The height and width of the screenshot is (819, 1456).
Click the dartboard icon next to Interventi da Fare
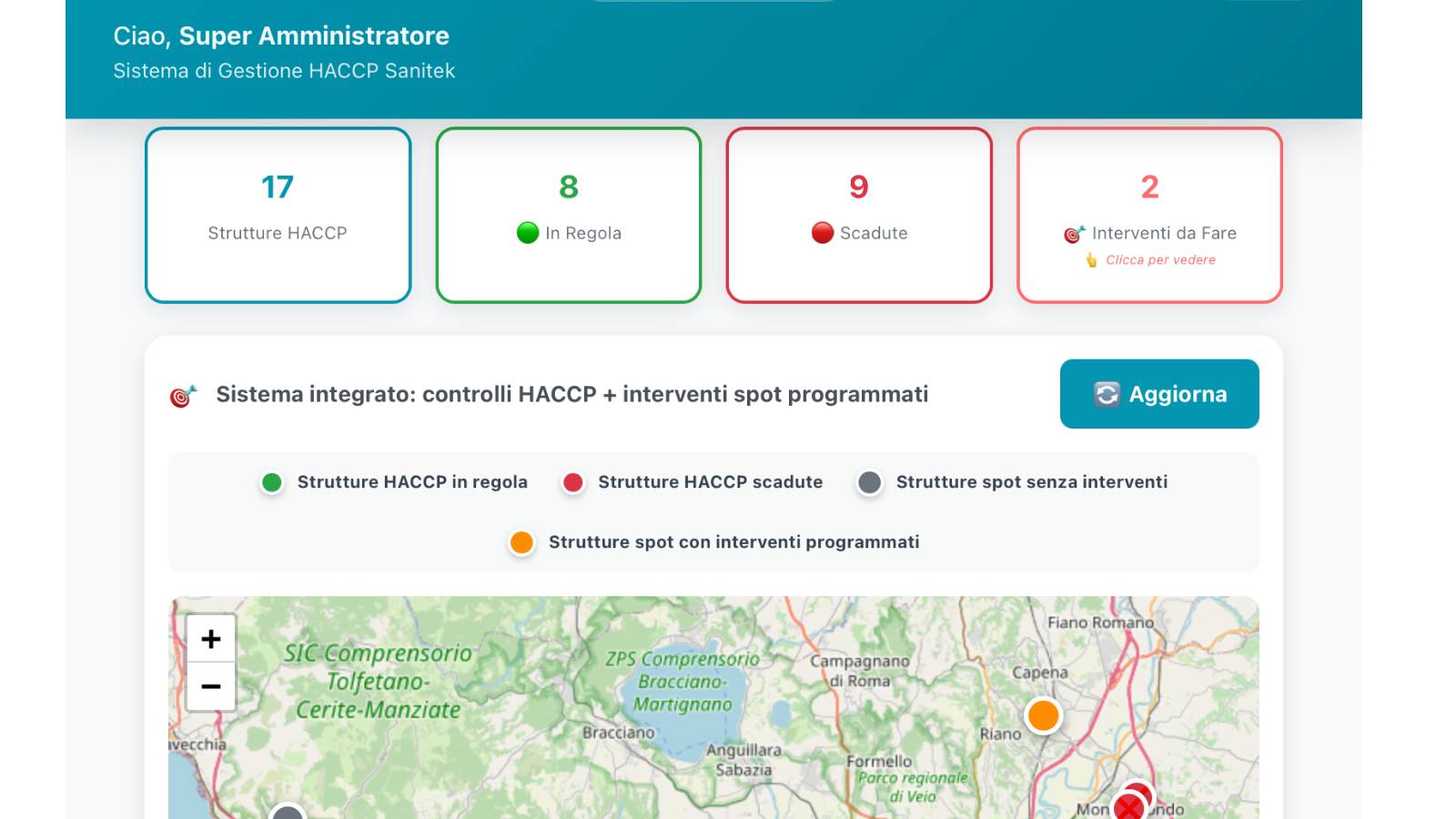click(1077, 232)
